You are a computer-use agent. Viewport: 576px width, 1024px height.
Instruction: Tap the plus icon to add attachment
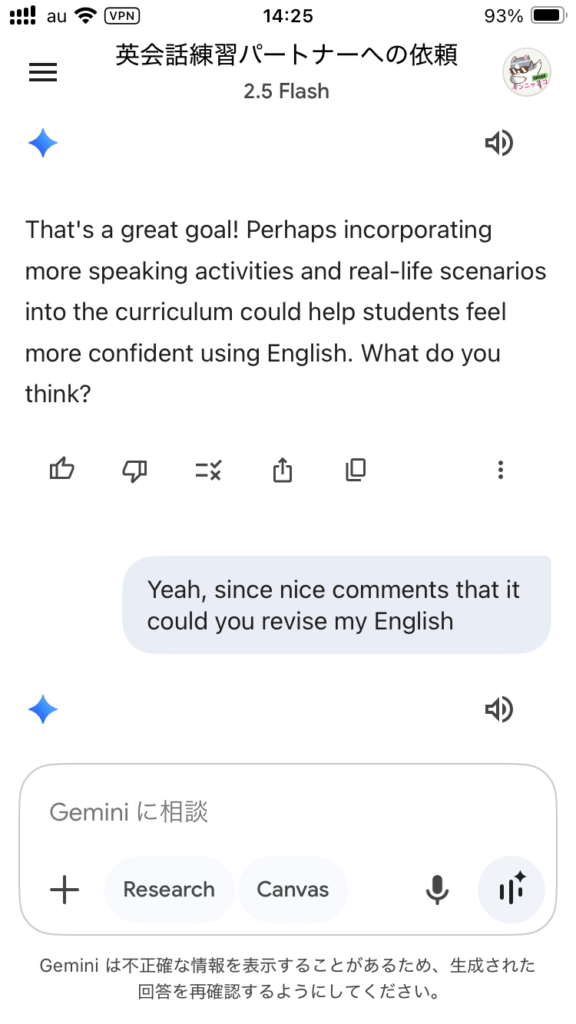coord(64,889)
